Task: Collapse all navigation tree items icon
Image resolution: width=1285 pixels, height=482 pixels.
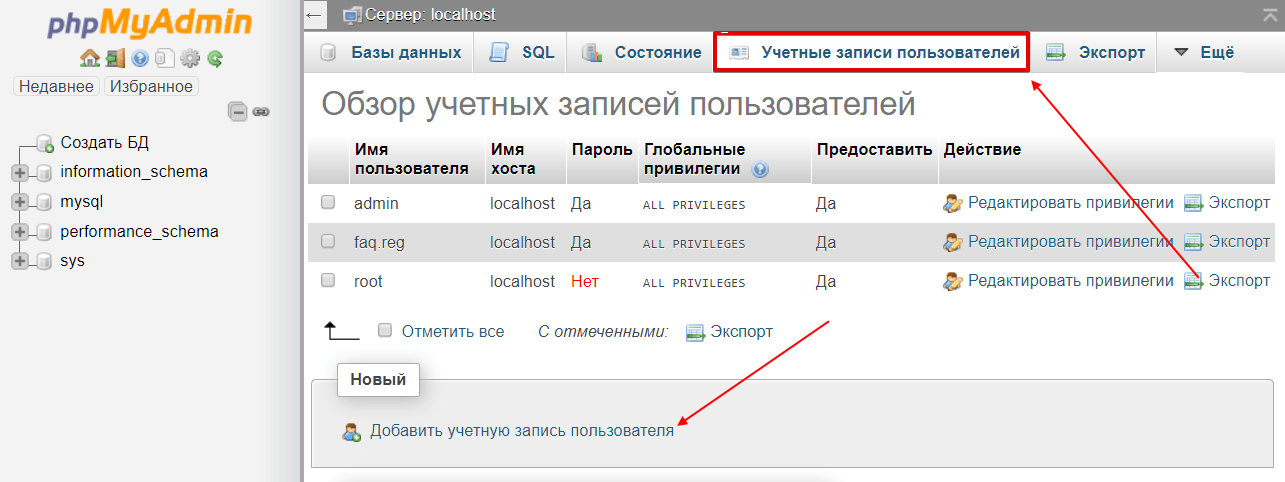Action: [238, 111]
